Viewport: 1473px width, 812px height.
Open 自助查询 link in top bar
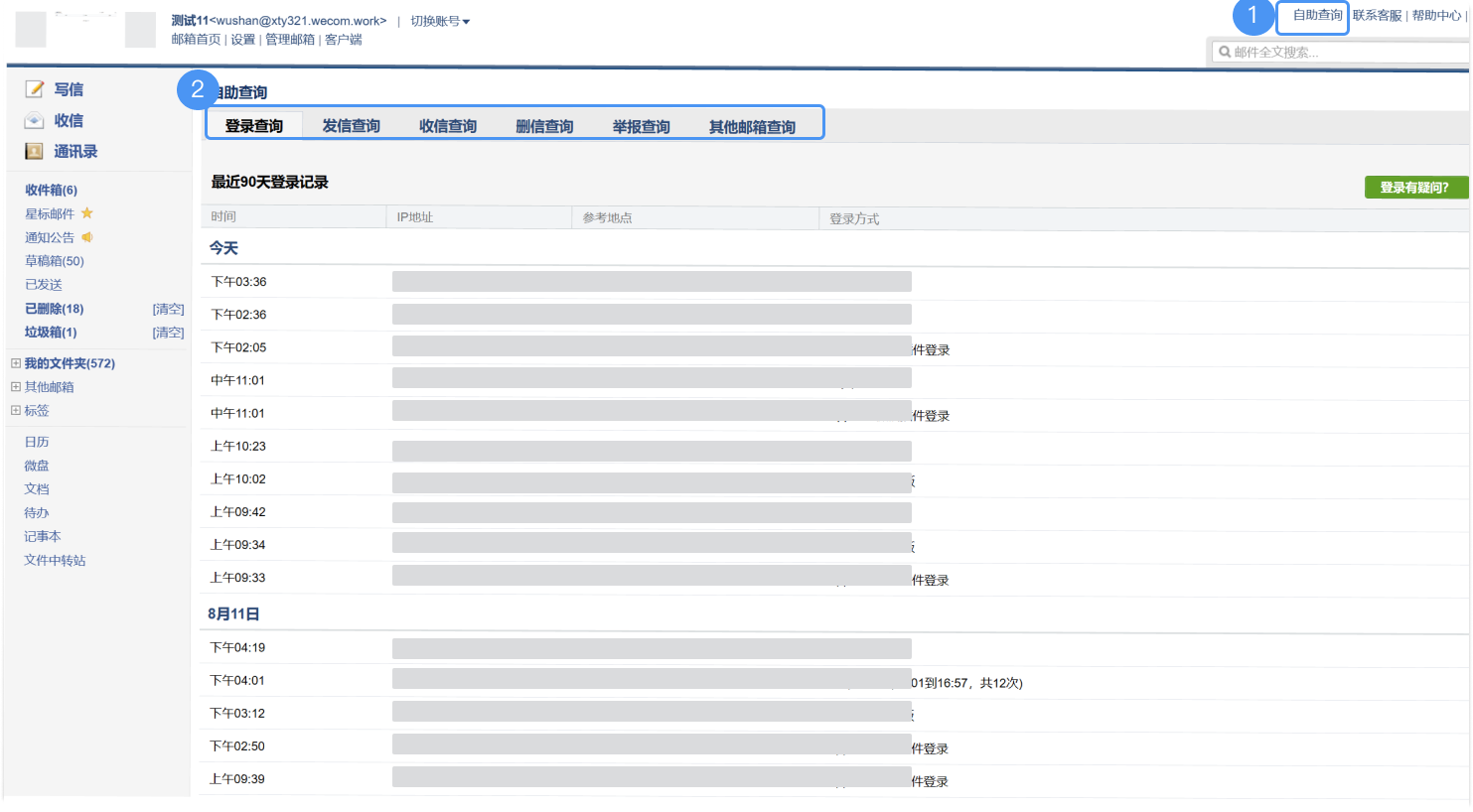click(x=1317, y=16)
